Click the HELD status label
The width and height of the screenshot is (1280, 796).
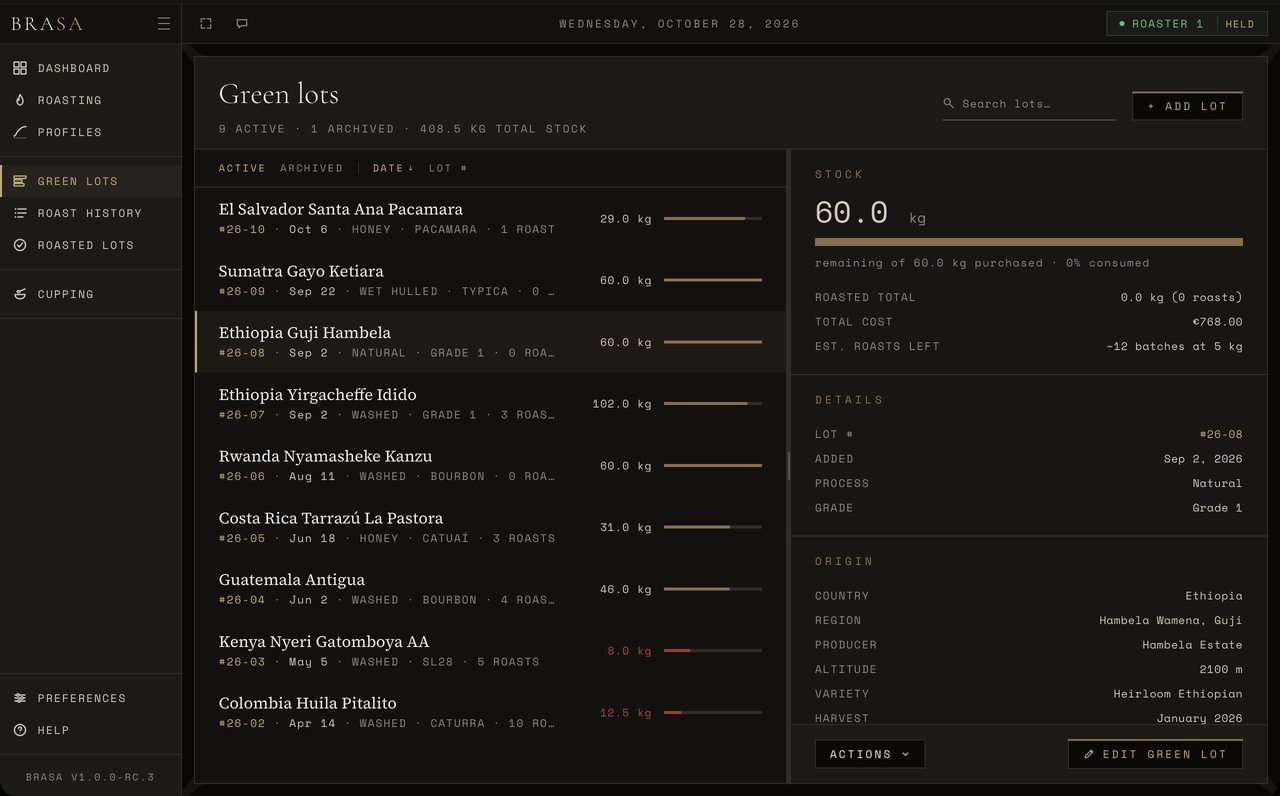tap(1240, 24)
